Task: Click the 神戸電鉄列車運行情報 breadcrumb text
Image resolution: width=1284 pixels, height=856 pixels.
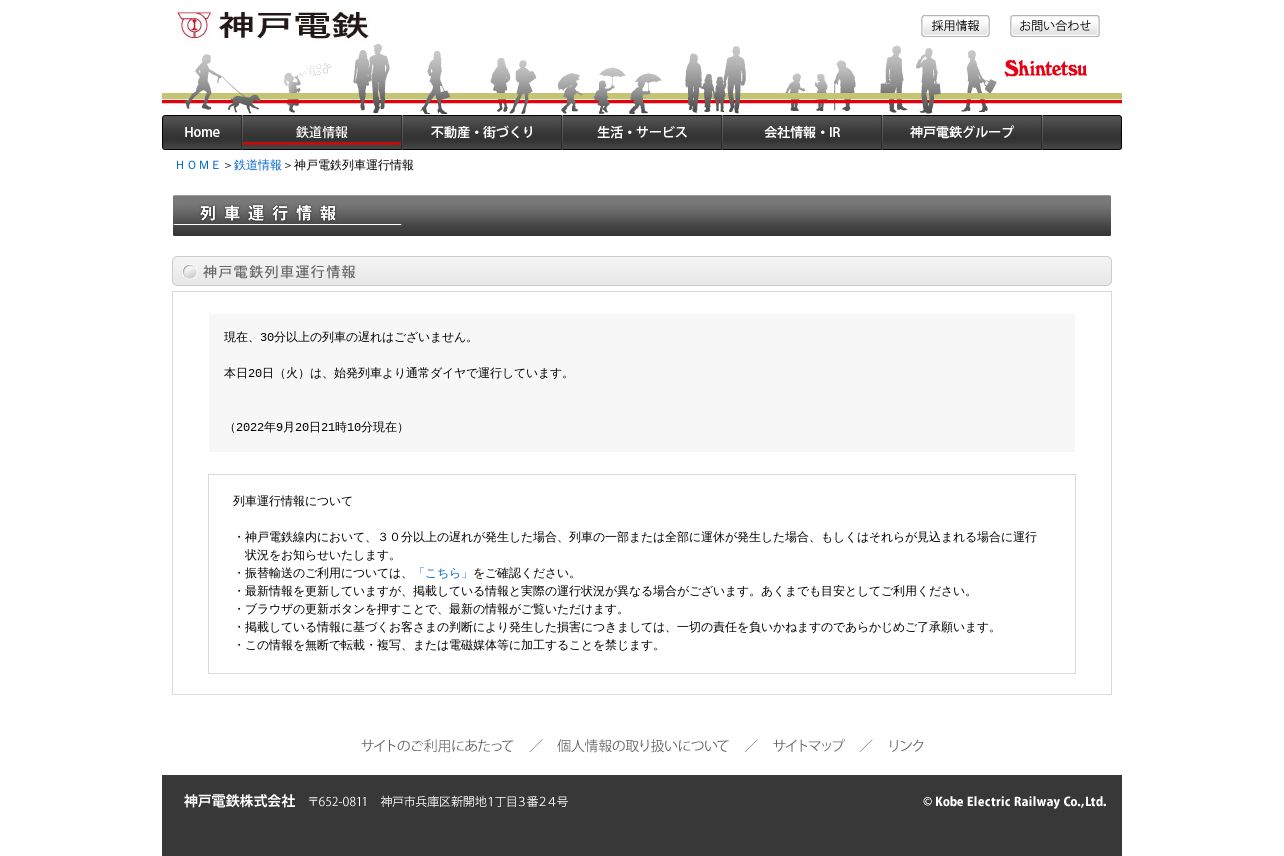Action: [354, 165]
